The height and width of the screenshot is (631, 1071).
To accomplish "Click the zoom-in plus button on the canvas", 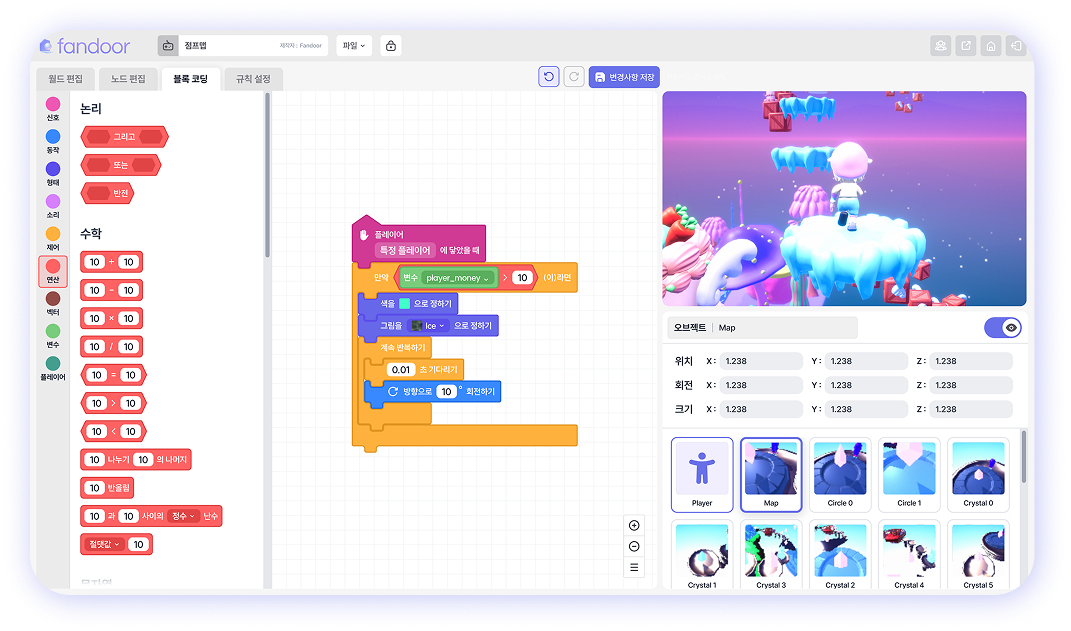I will click(x=634, y=525).
